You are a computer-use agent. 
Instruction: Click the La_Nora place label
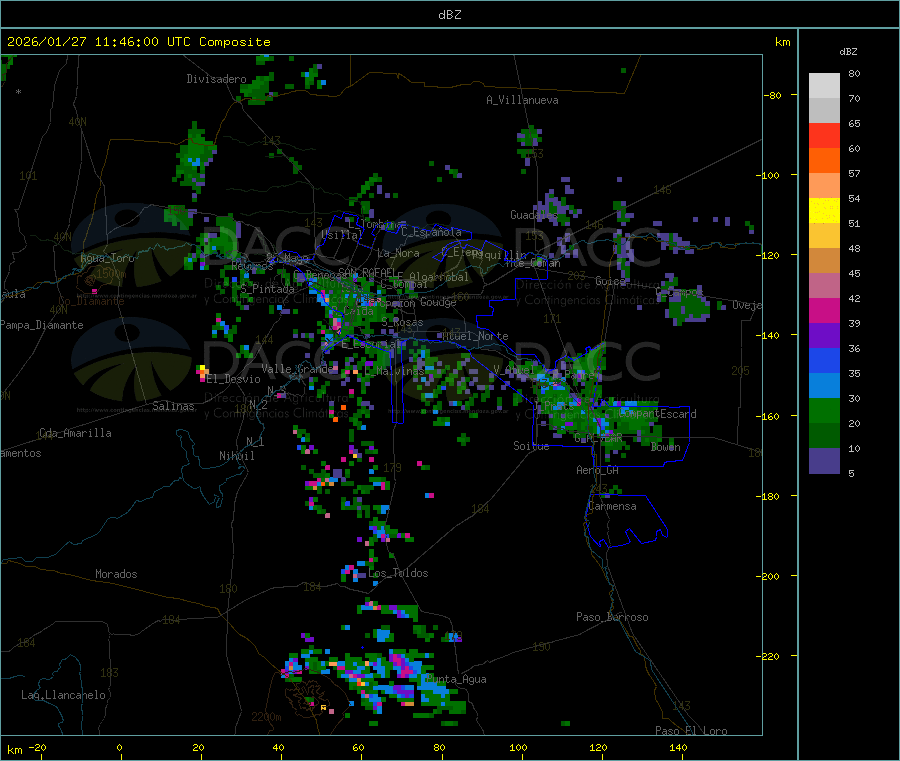tap(398, 253)
